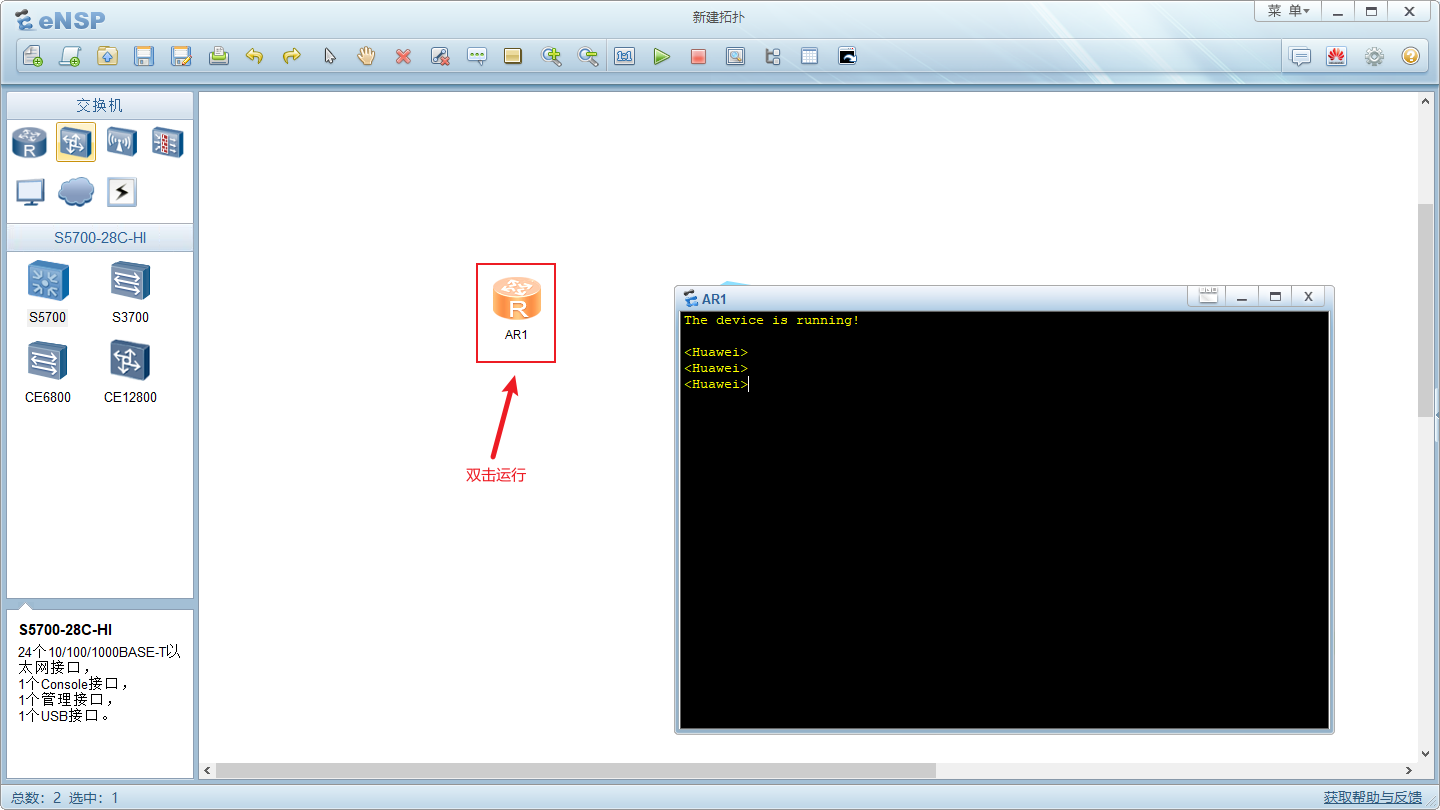
Task: Click the AR1 window's tab-dock icon
Action: point(1208,296)
